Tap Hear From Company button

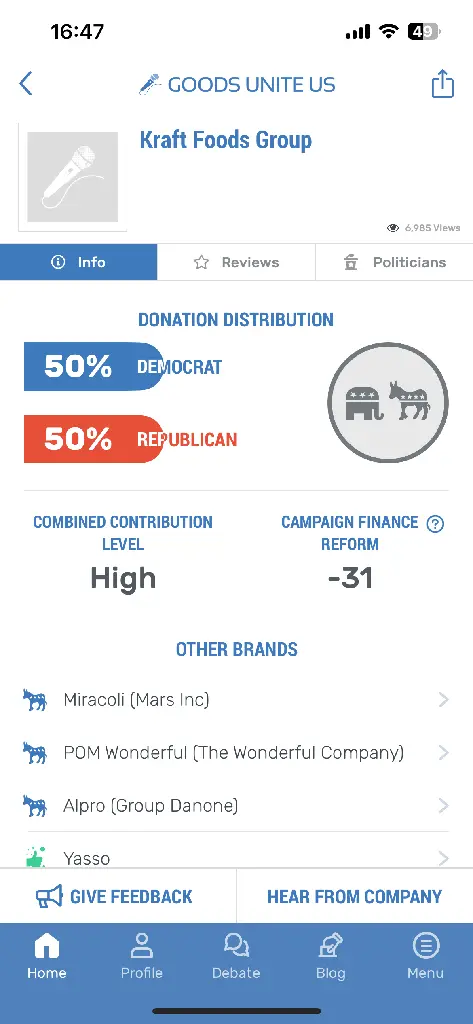(x=355, y=897)
